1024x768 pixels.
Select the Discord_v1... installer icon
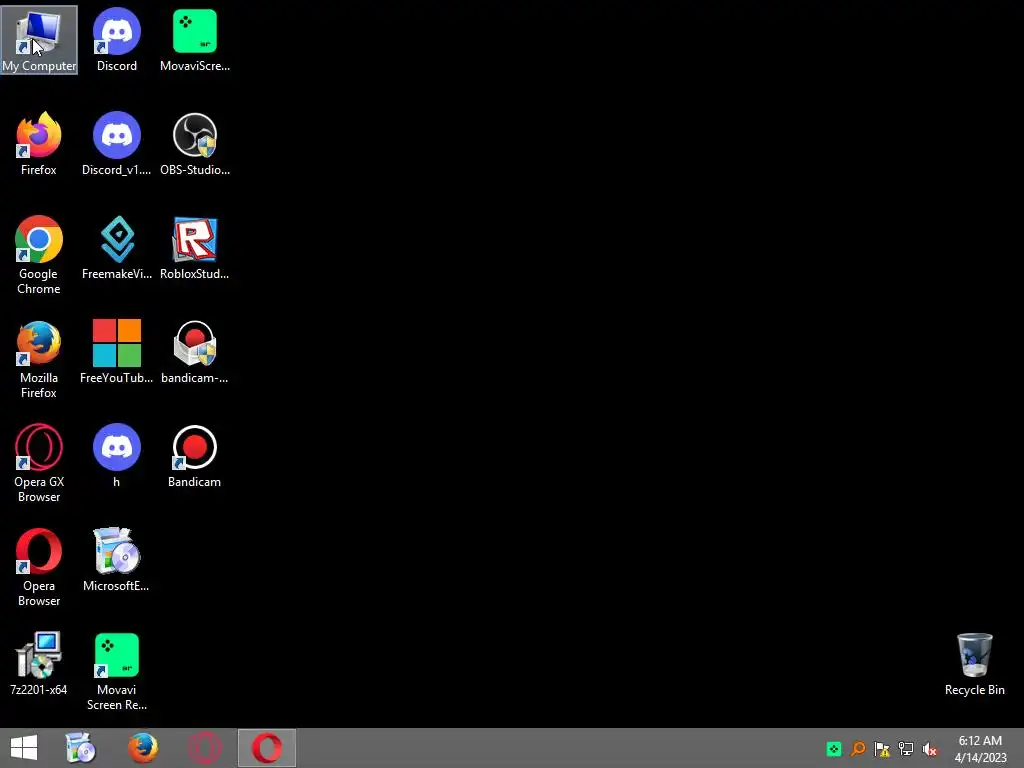[x=117, y=144]
